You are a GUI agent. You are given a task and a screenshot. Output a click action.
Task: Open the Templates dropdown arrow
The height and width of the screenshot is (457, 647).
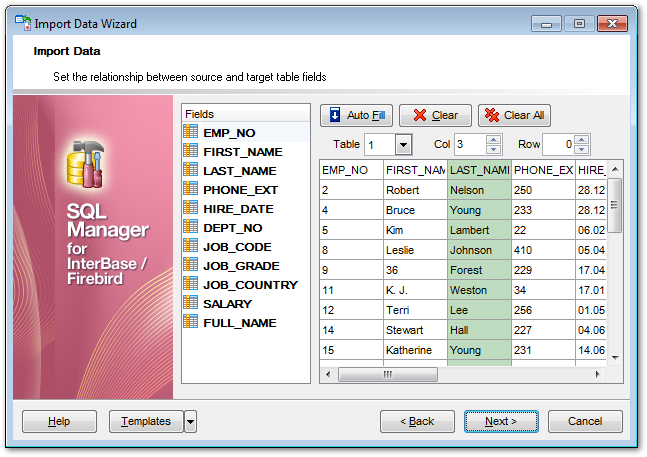click(x=190, y=422)
